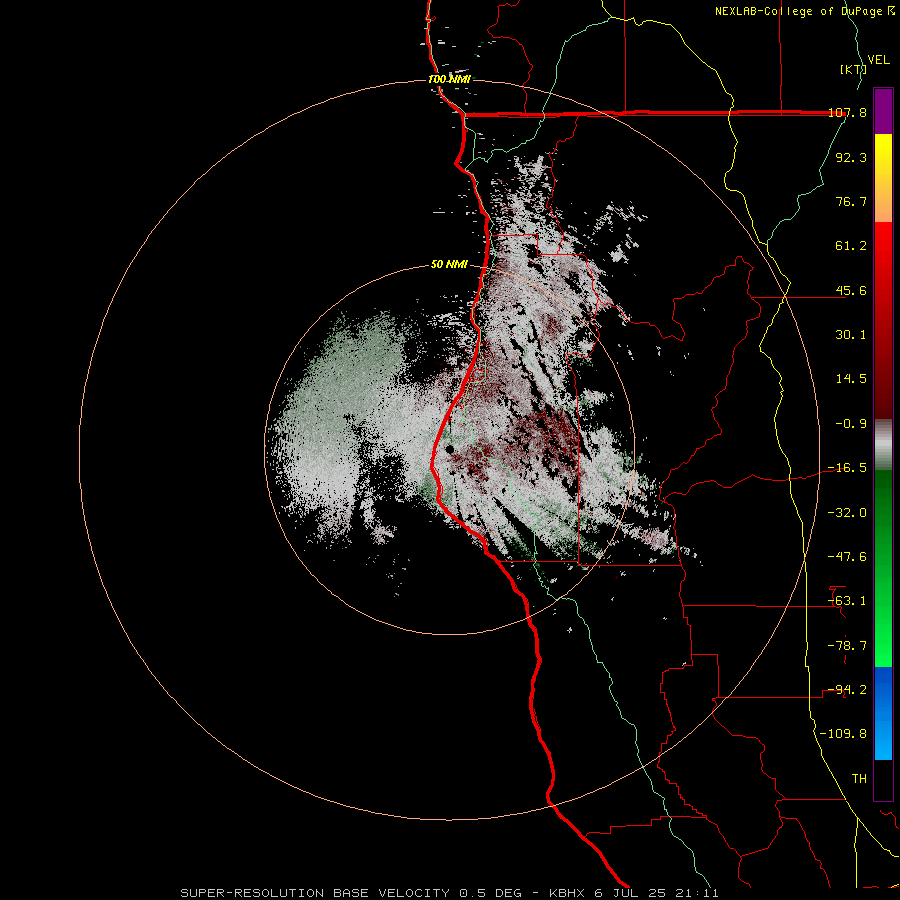Click the 100 NMI range ring label
900x900 pixels.
(x=449, y=79)
